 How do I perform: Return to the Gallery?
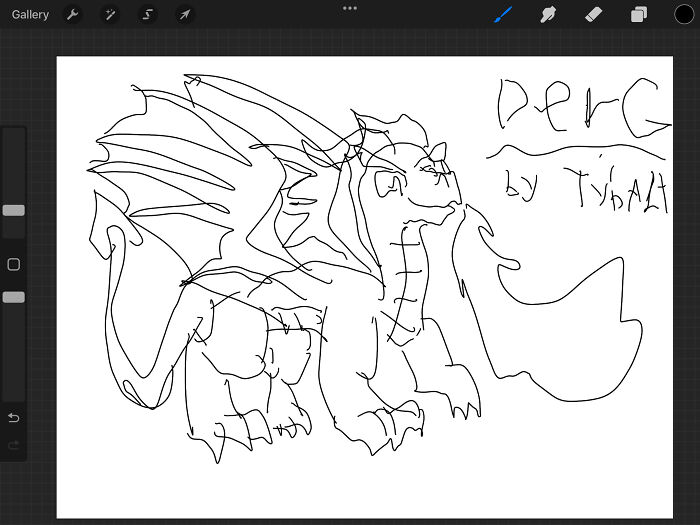(30, 15)
